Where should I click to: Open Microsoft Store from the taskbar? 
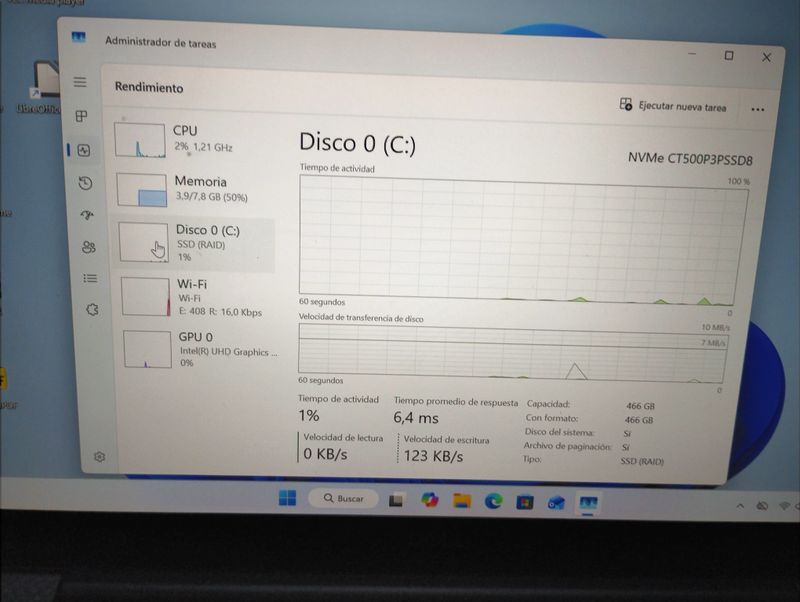tap(524, 503)
